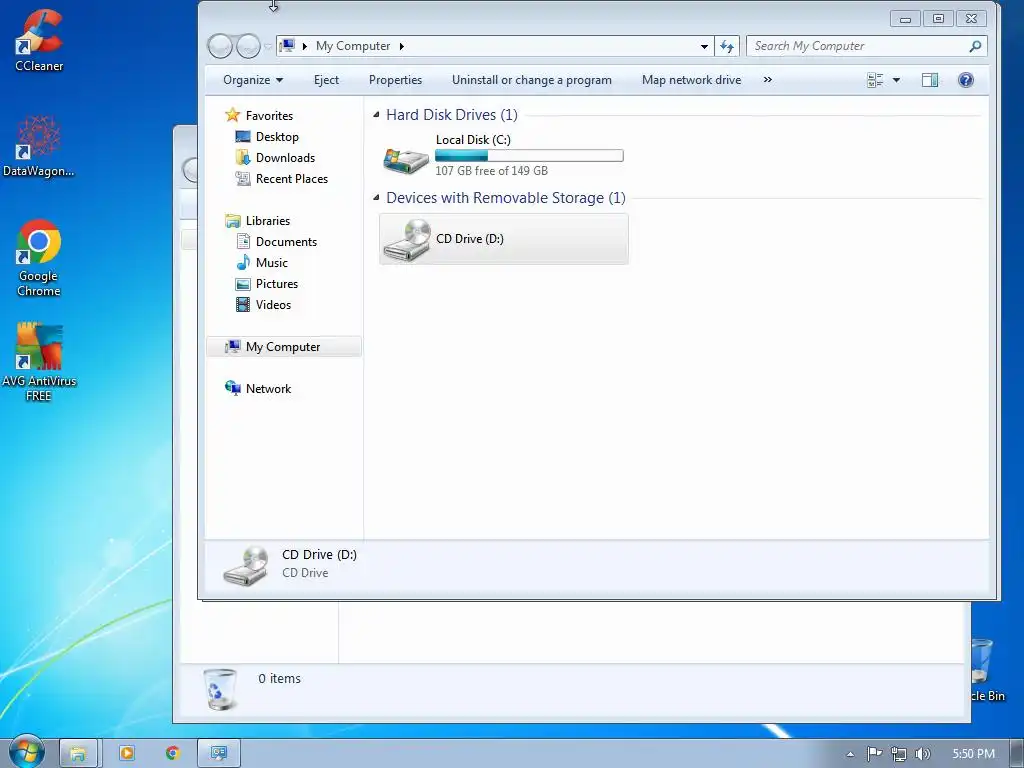This screenshot has height=768, width=1024.
Task: Refresh the My Computer address bar
Action: [727, 46]
